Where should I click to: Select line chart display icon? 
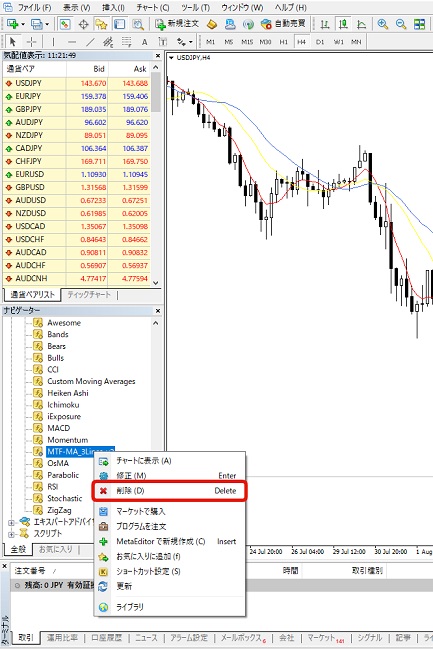point(361,24)
